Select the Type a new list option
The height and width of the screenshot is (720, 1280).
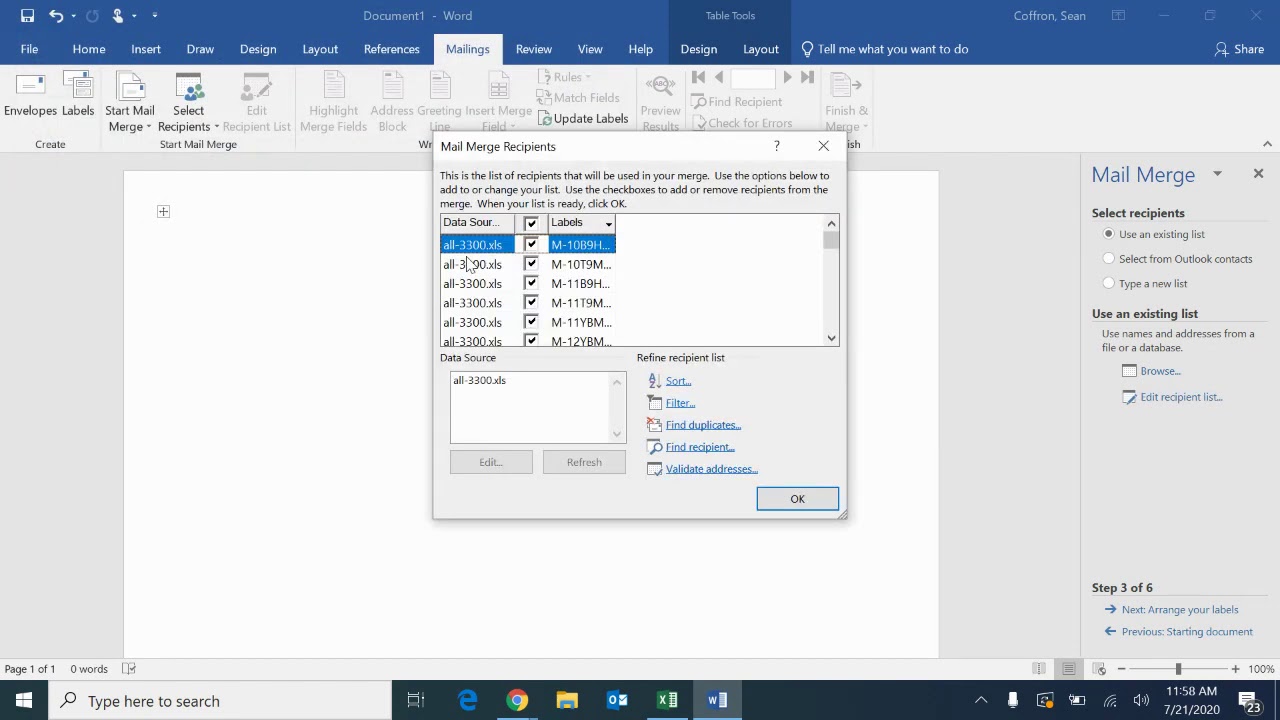1108,284
